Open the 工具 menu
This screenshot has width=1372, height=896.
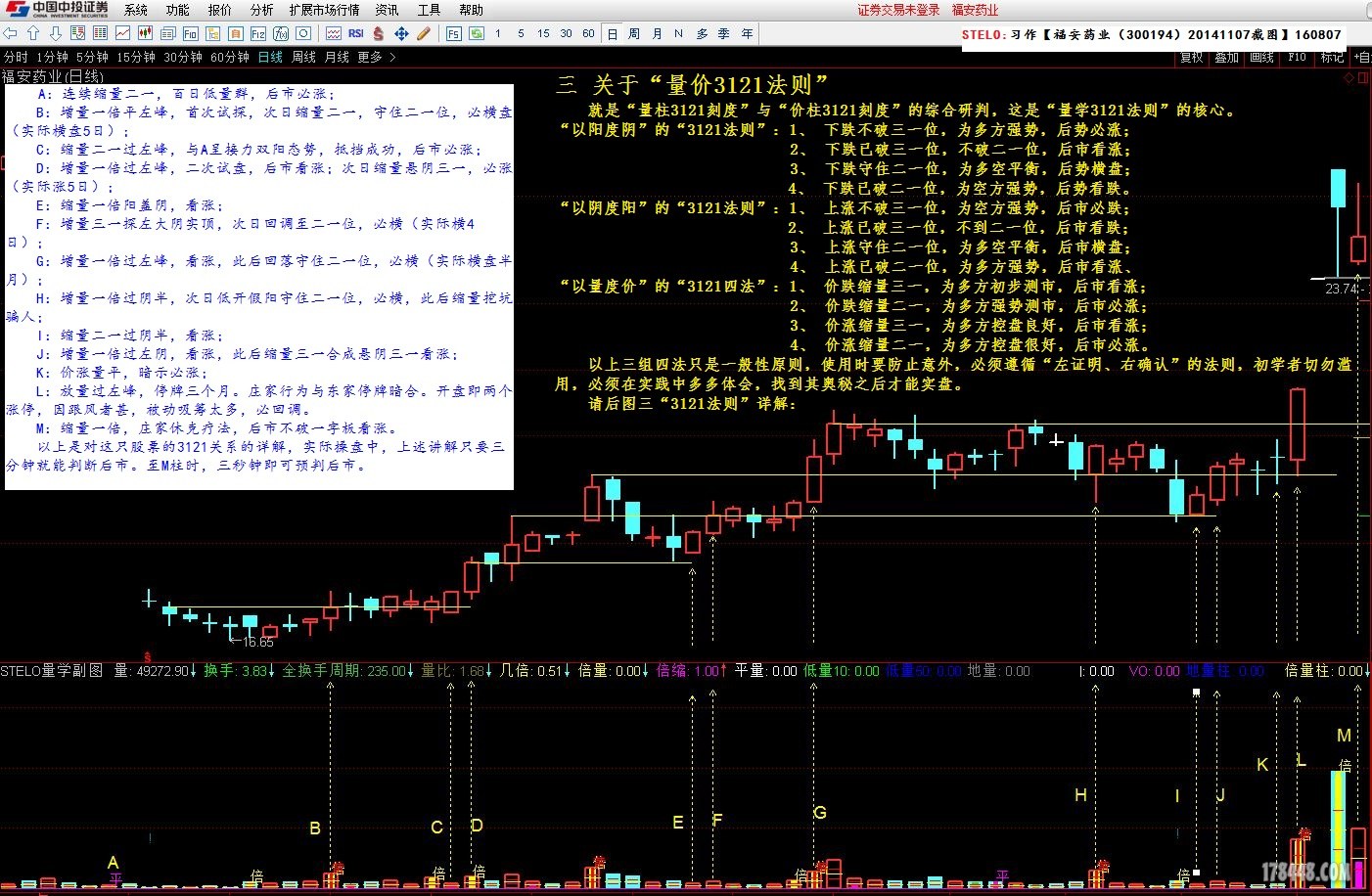(x=429, y=10)
